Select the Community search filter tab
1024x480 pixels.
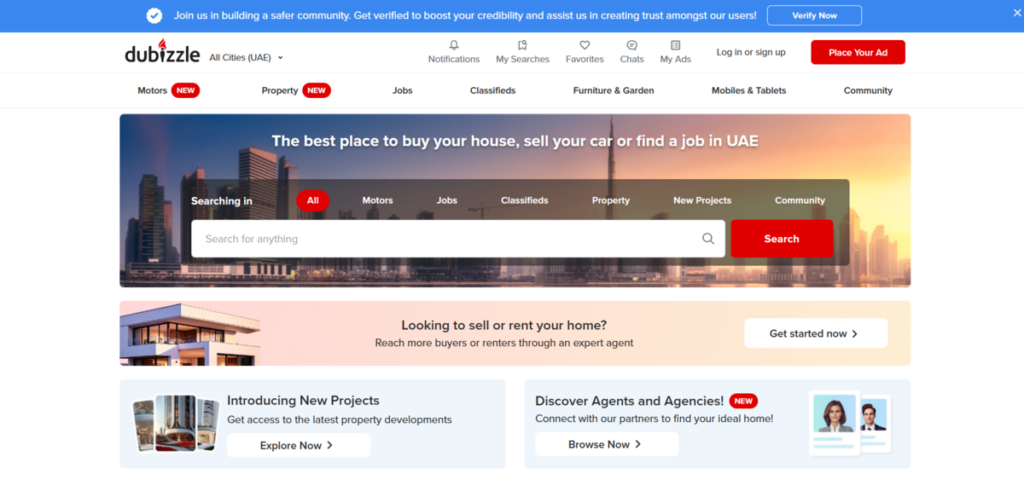tap(799, 200)
